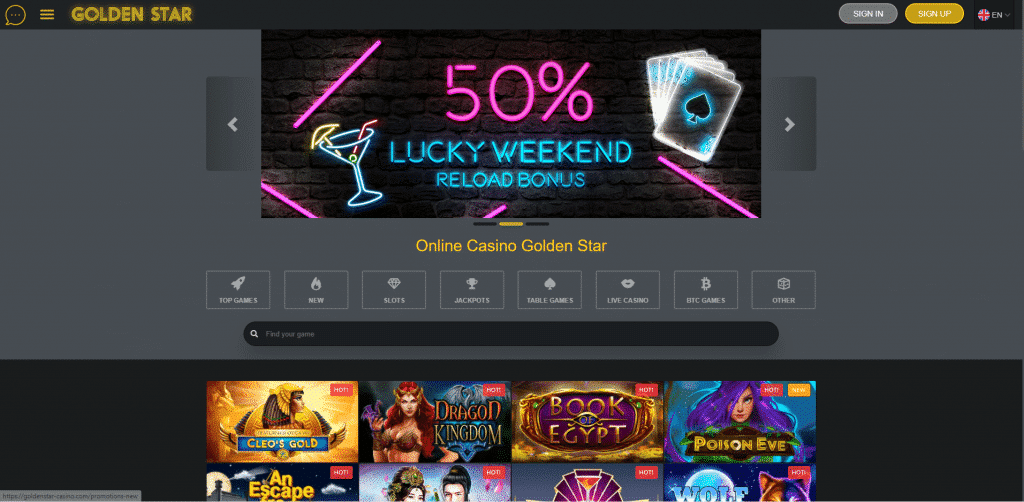Go to the next banner slide arrow
1024x502 pixels.
pos(790,124)
